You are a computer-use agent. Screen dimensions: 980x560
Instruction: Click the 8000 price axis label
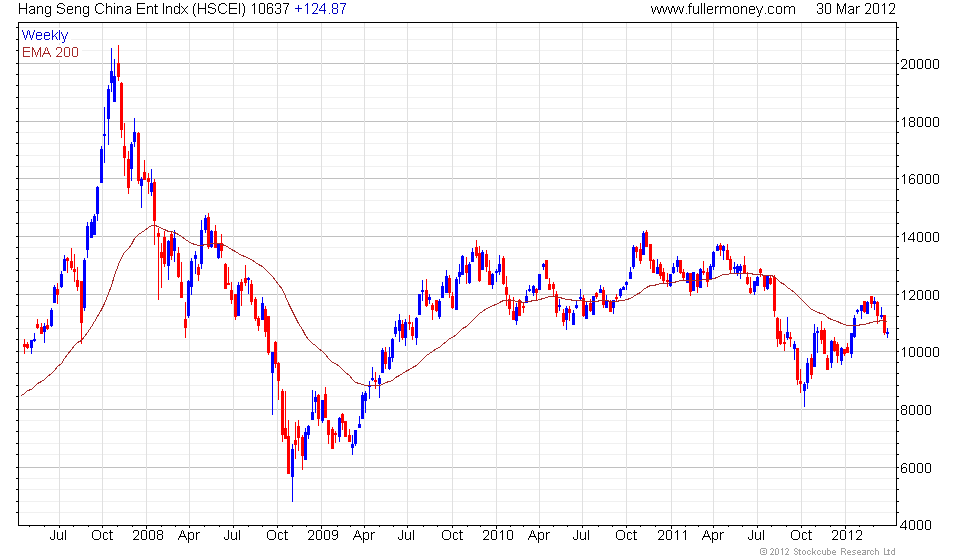coord(916,411)
